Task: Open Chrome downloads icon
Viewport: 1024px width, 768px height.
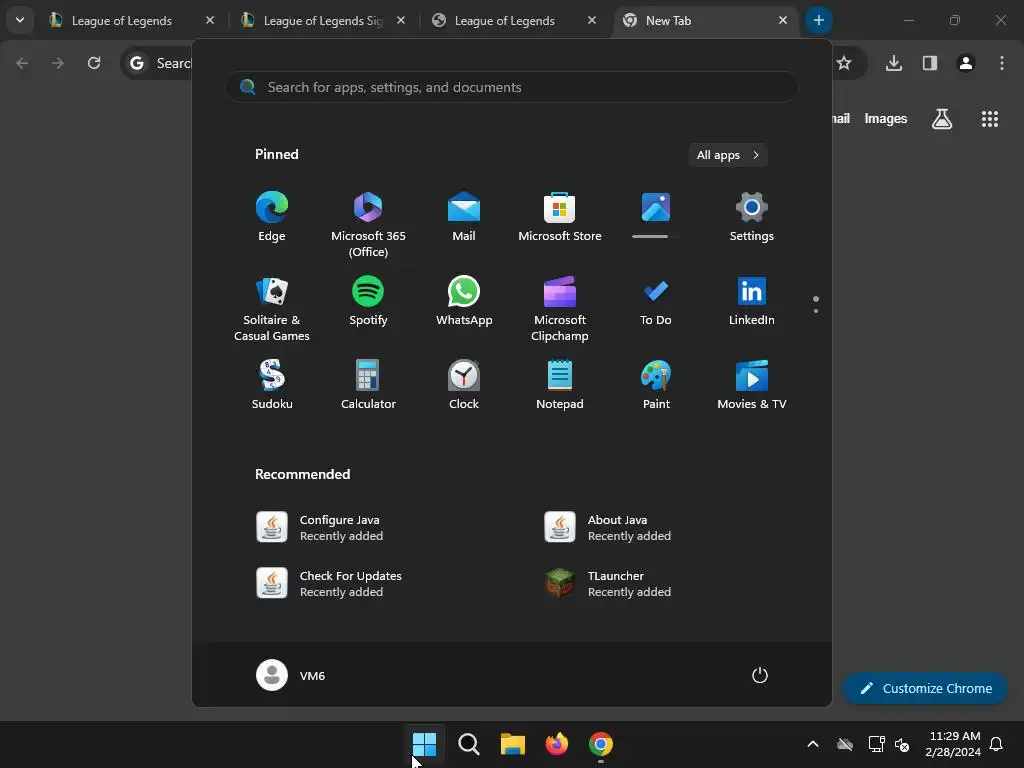Action: pyautogui.click(x=893, y=63)
